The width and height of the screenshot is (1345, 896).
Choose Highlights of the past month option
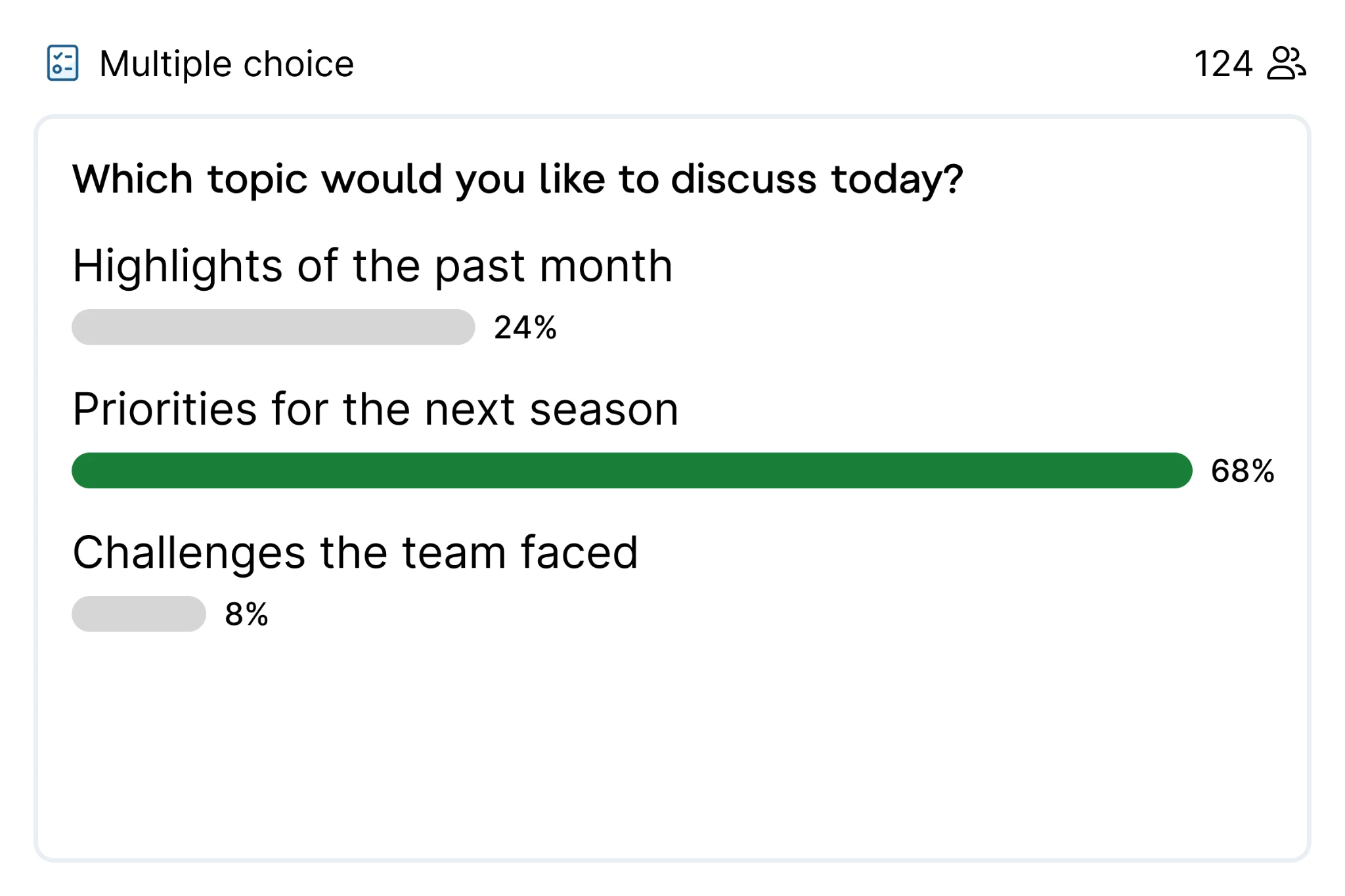[x=372, y=267]
